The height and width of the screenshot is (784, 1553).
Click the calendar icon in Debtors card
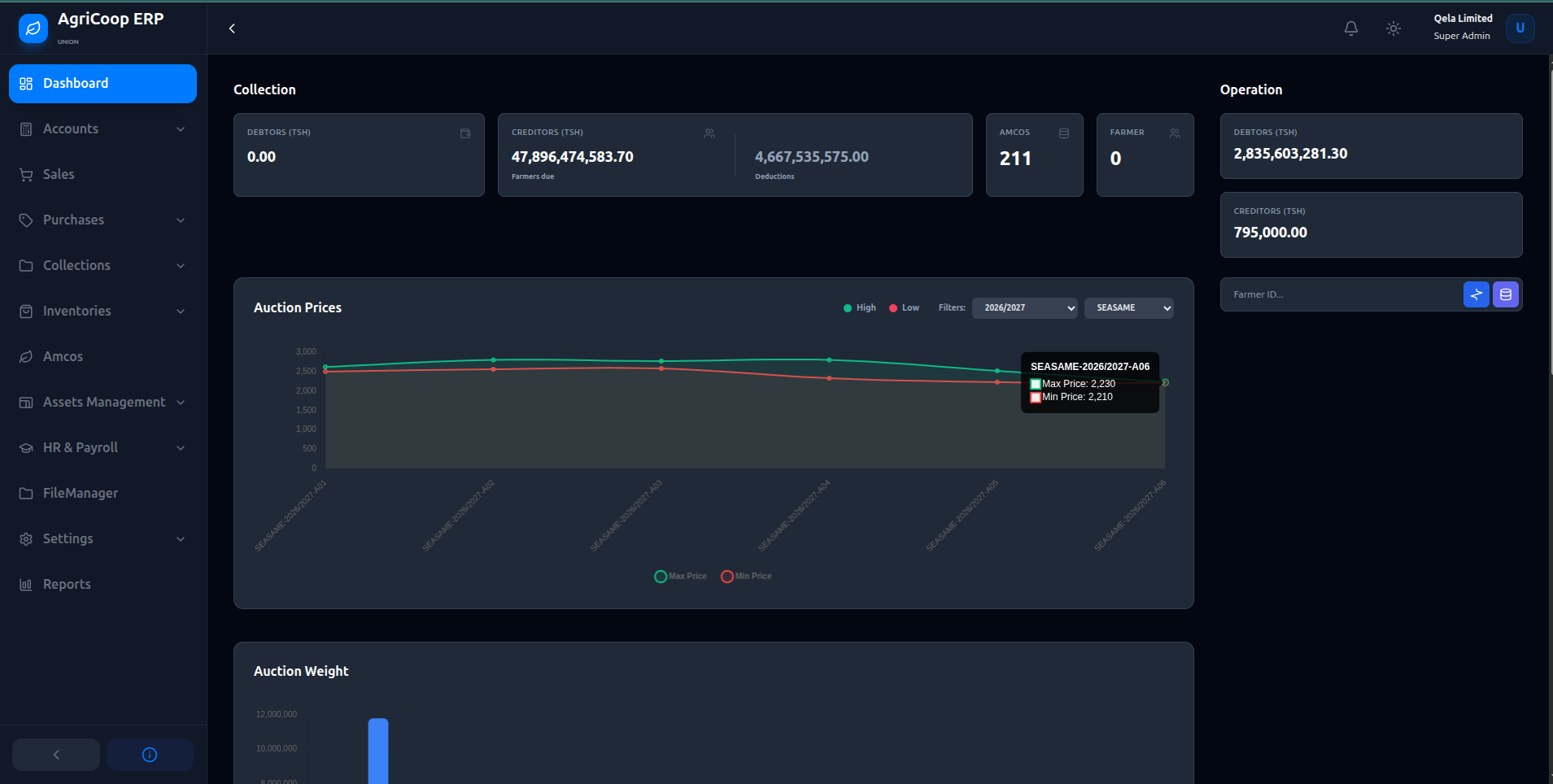point(465,133)
